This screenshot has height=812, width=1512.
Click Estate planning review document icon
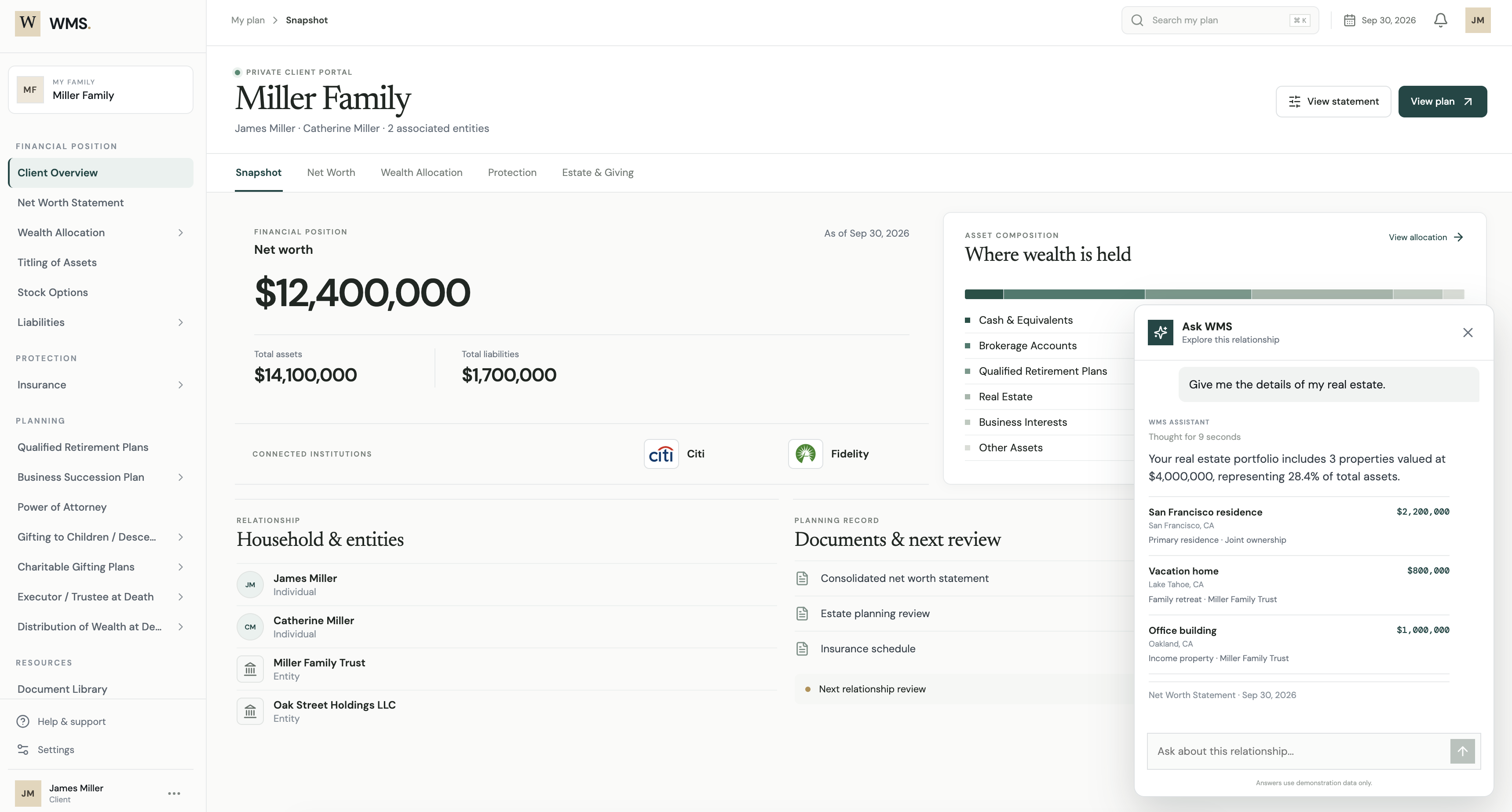tap(802, 614)
